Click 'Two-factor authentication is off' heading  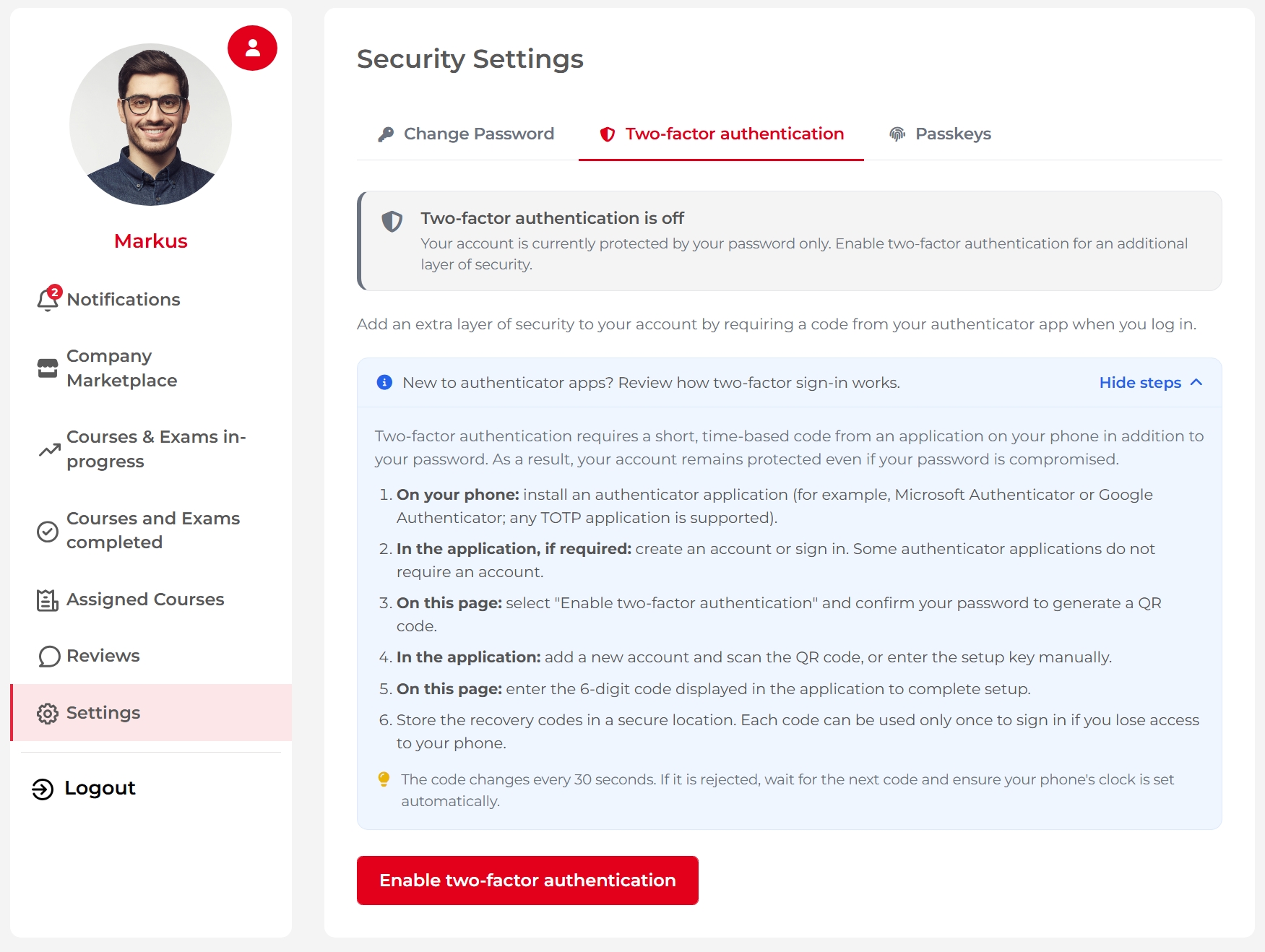click(553, 218)
